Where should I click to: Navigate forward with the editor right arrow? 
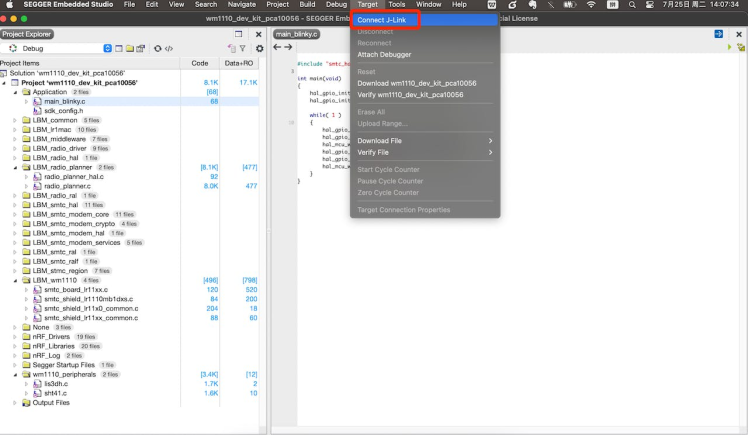tap(288, 47)
